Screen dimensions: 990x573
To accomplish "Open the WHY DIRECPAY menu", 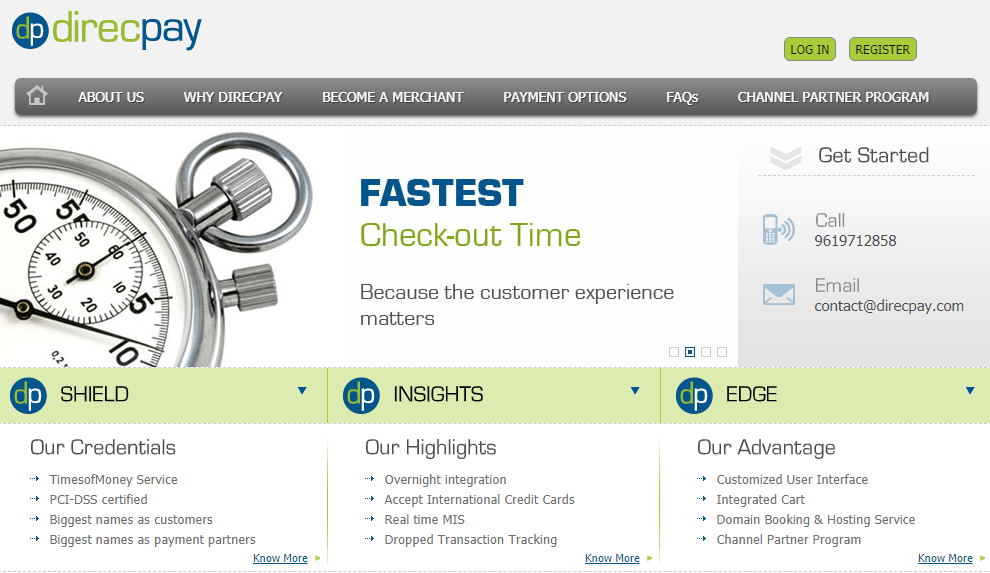I will point(233,97).
